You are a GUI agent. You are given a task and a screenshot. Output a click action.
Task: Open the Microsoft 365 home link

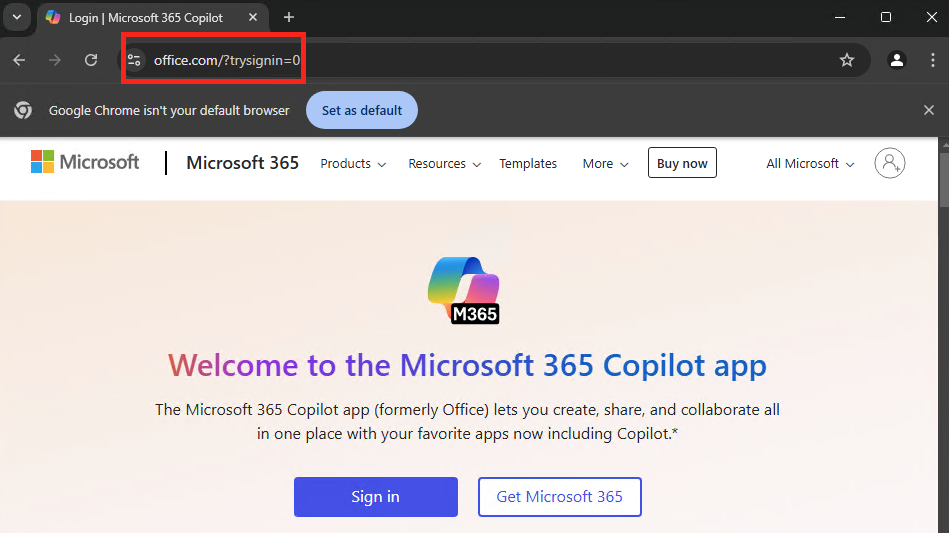[243, 163]
